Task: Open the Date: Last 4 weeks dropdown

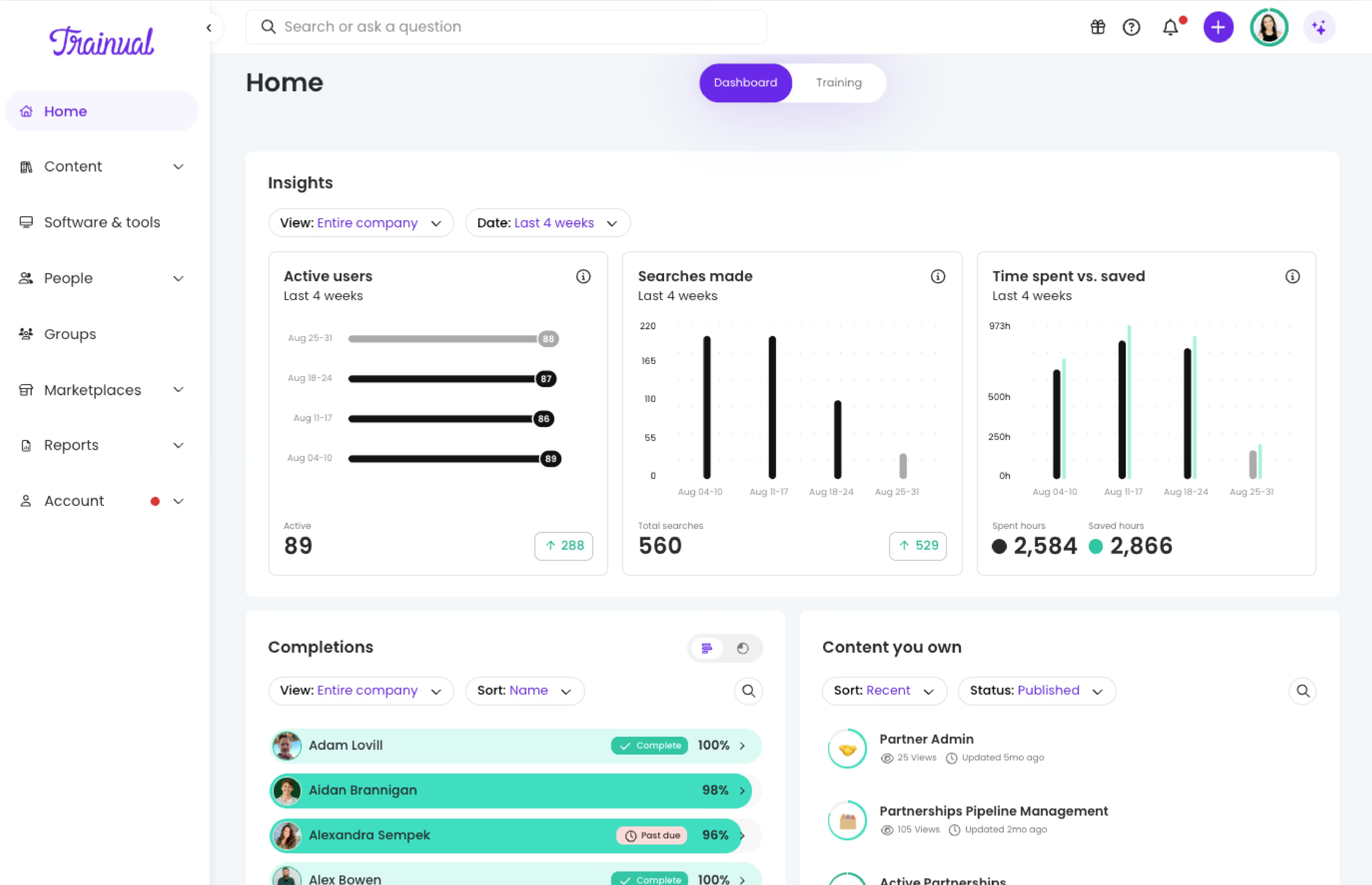Action: [548, 223]
